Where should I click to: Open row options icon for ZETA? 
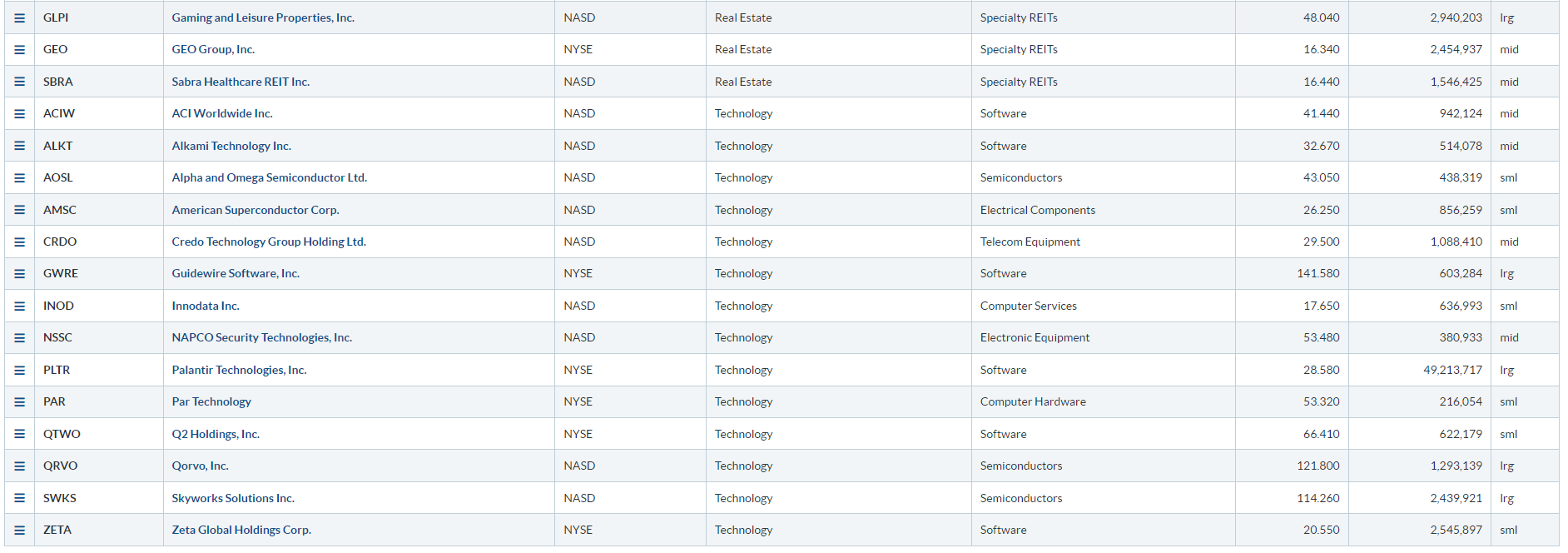pos(19,530)
